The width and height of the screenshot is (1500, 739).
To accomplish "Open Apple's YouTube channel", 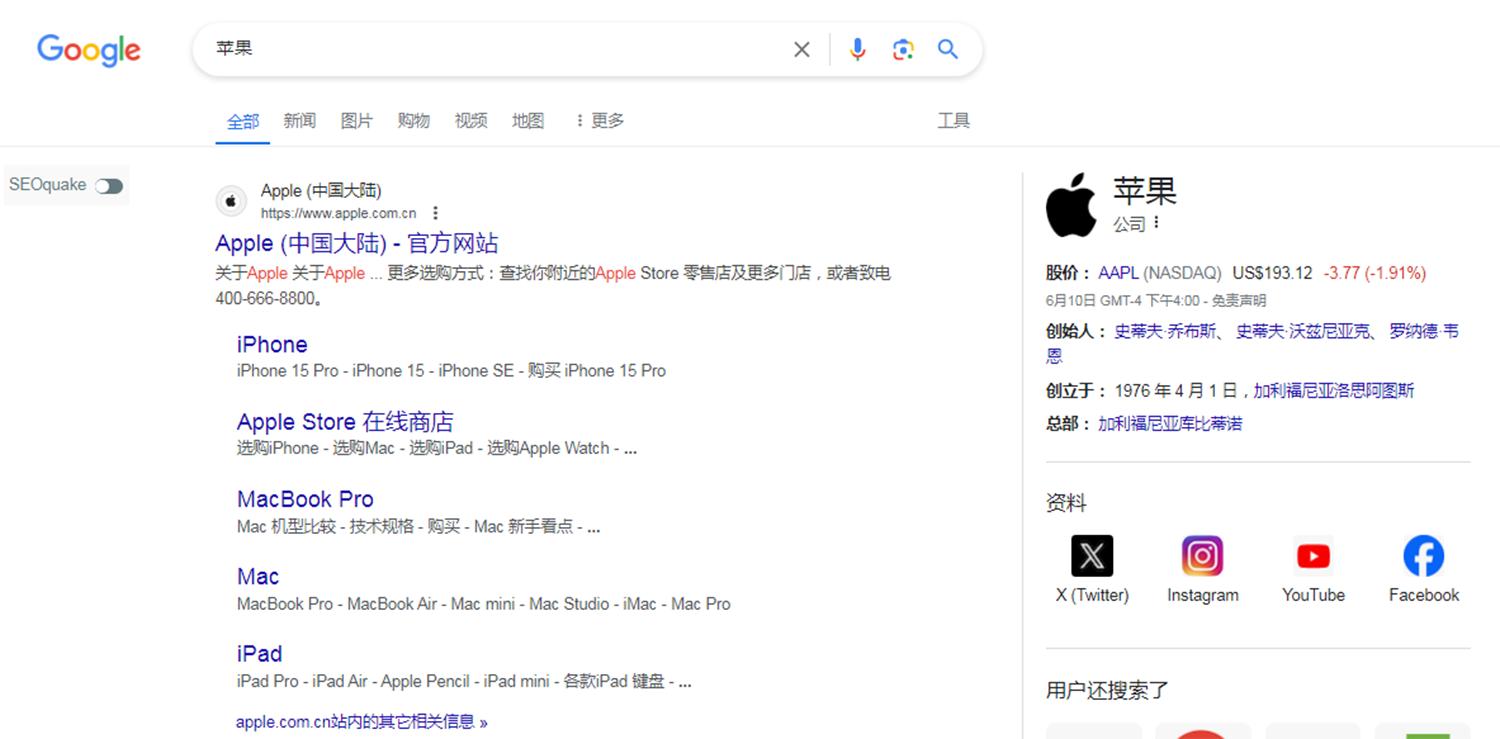I will 1312,556.
